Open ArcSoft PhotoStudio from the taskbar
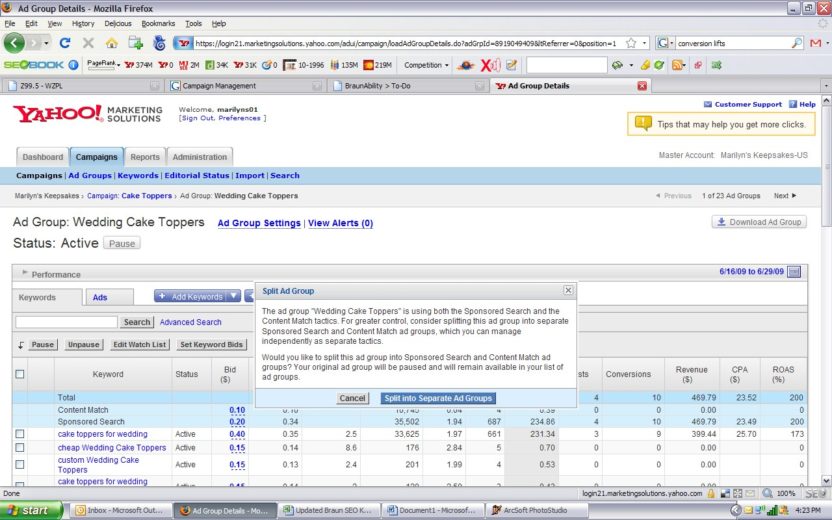Image resolution: width=832 pixels, height=520 pixels. (x=536, y=510)
